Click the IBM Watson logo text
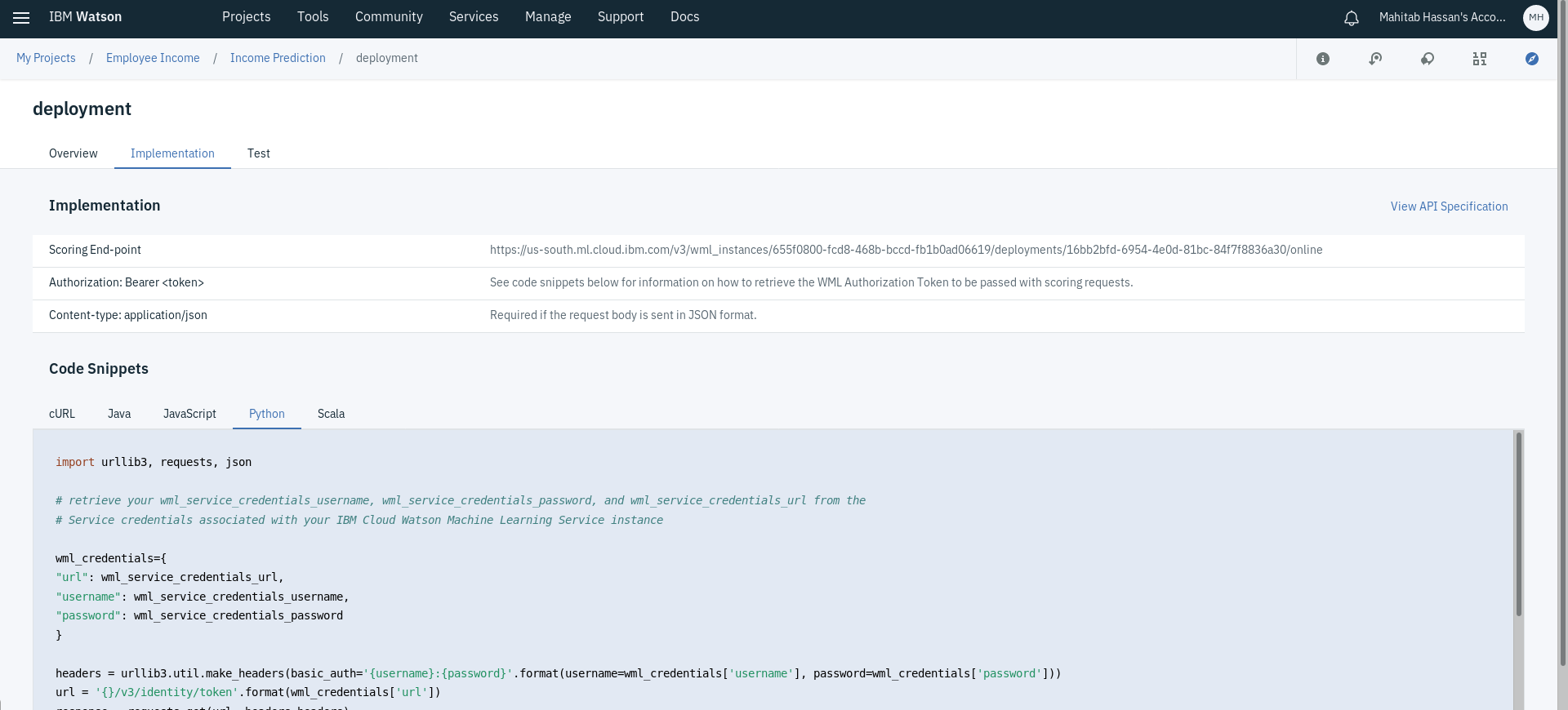Image resolution: width=1568 pixels, height=710 pixels. click(x=85, y=17)
